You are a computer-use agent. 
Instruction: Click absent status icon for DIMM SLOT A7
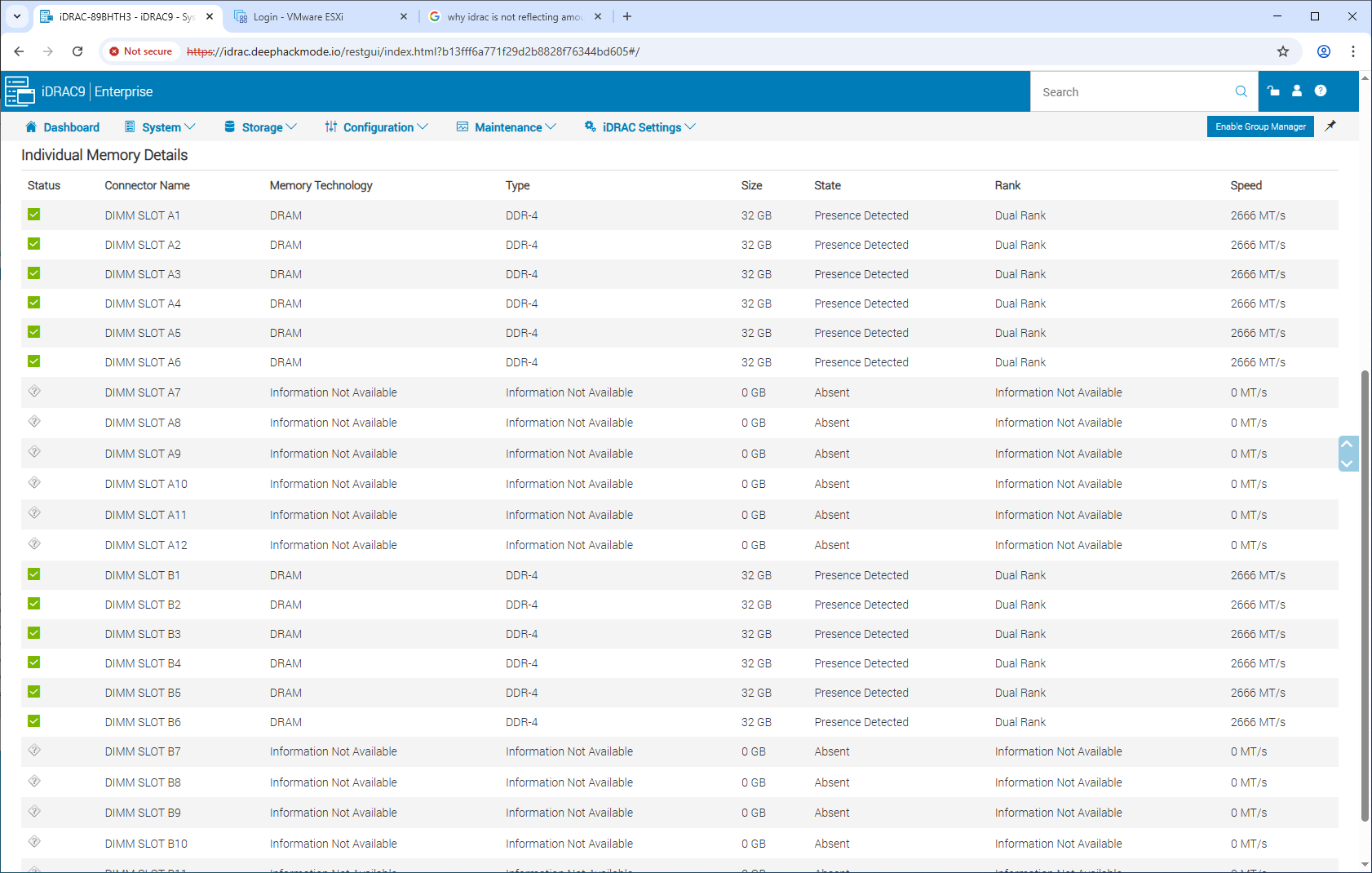click(x=34, y=392)
